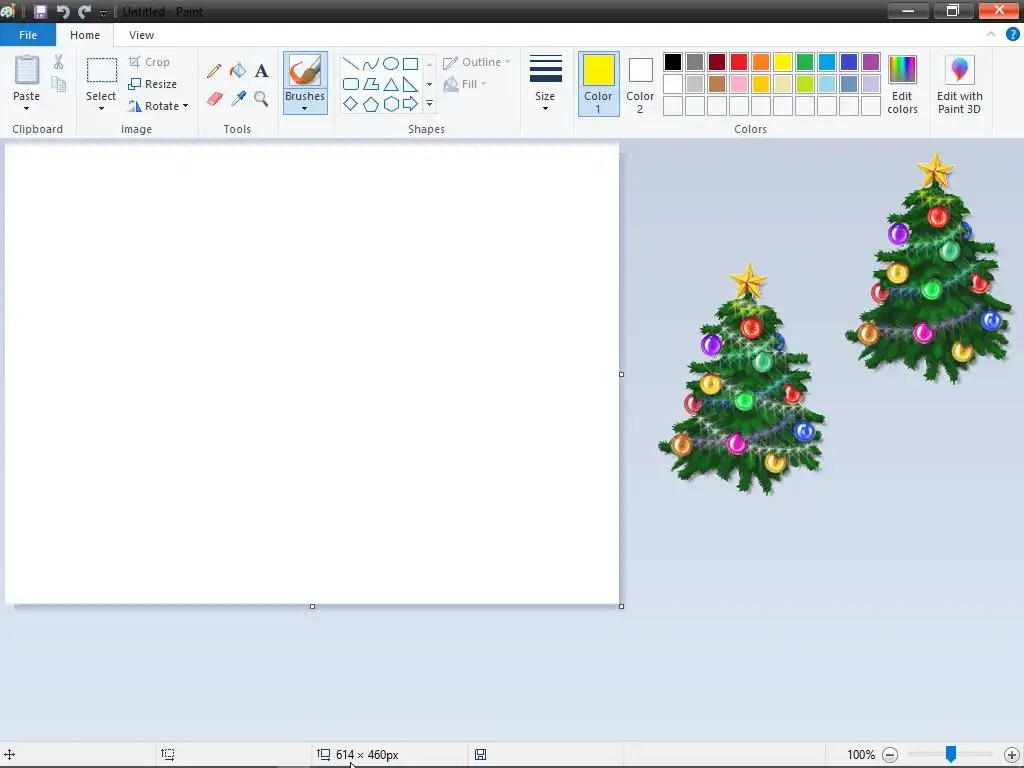This screenshot has height=768, width=1024.
Task: Expand the Shapes gallery more arrow
Action: [429, 104]
